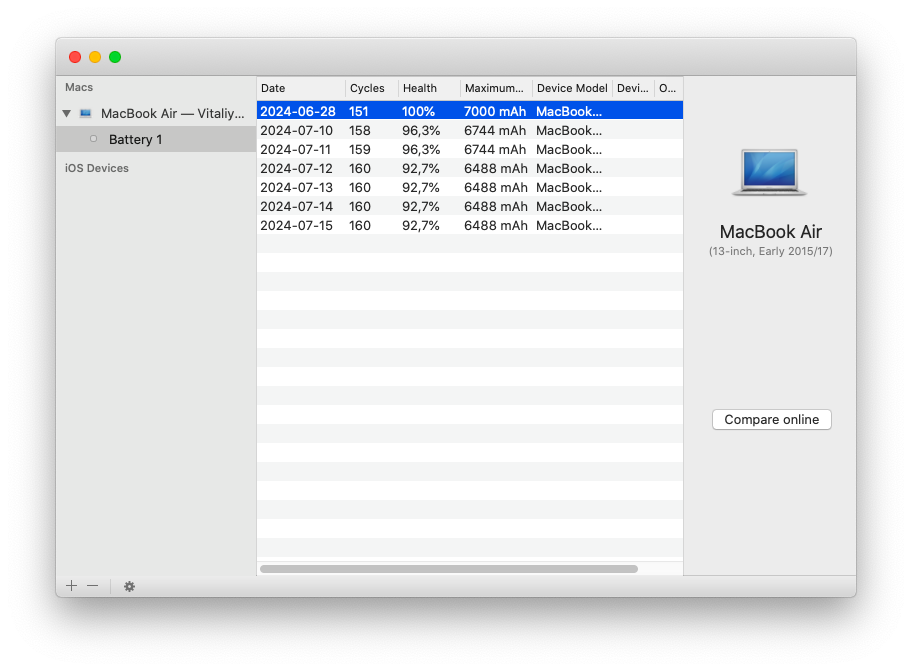Click the 13-inch, Early 2015/17 subtitle

click(771, 251)
